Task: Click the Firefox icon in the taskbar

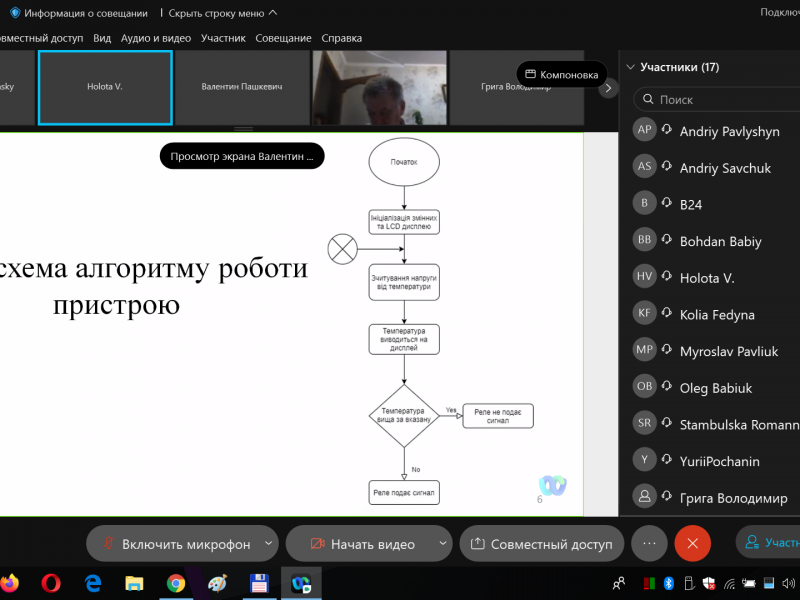Action: point(9,582)
